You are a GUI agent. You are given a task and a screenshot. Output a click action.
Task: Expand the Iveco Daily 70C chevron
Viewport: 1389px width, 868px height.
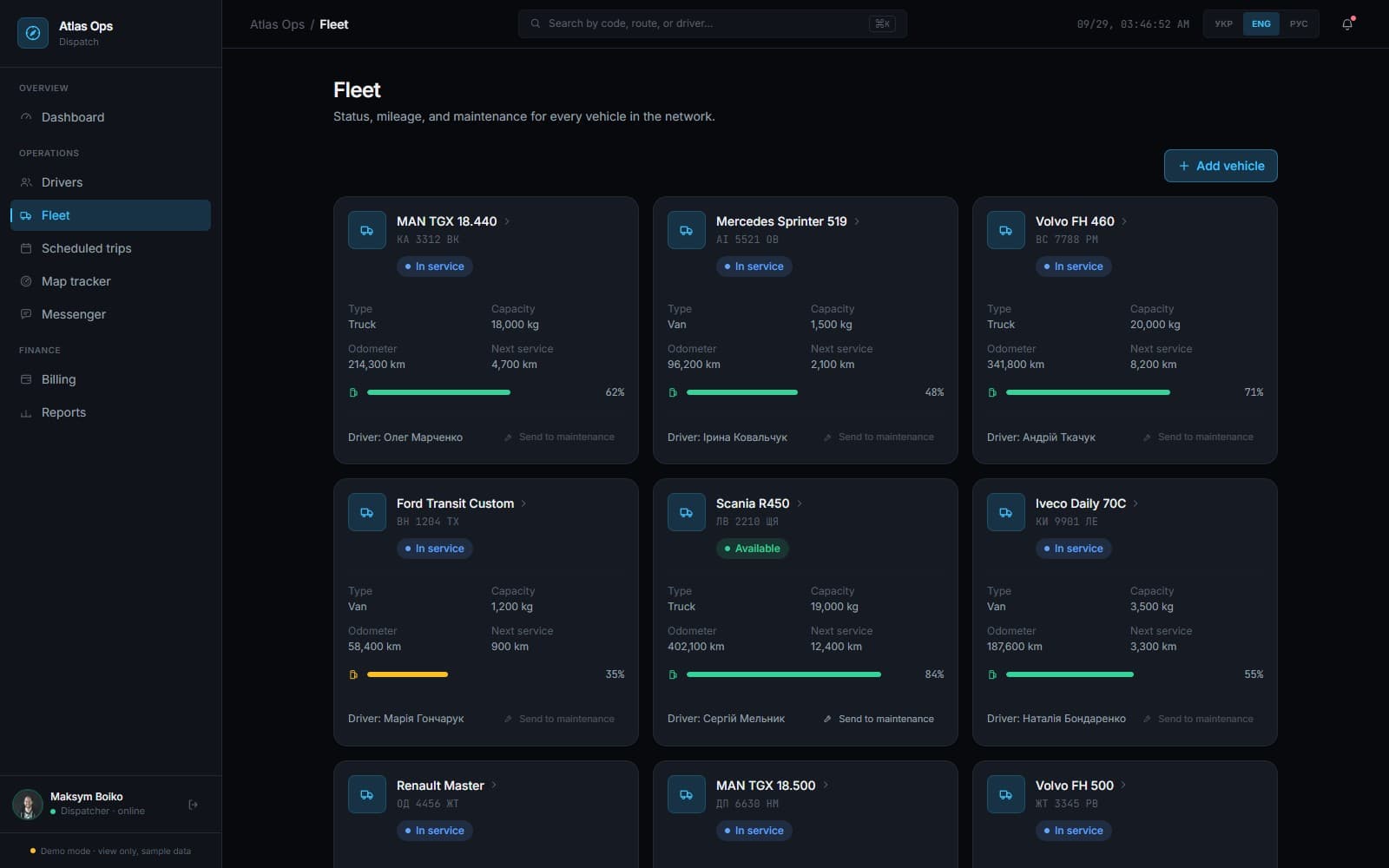1136,503
